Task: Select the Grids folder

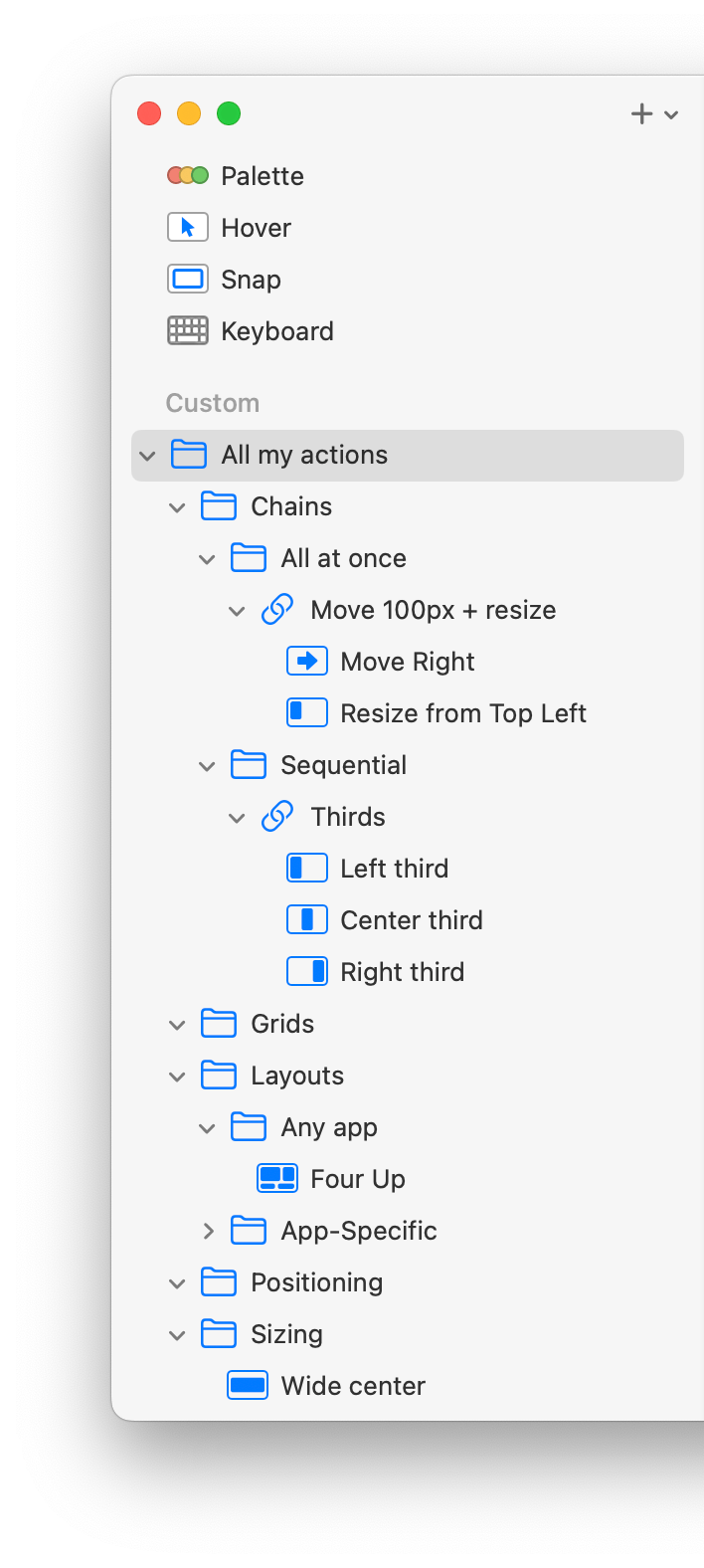Action: (x=282, y=1024)
